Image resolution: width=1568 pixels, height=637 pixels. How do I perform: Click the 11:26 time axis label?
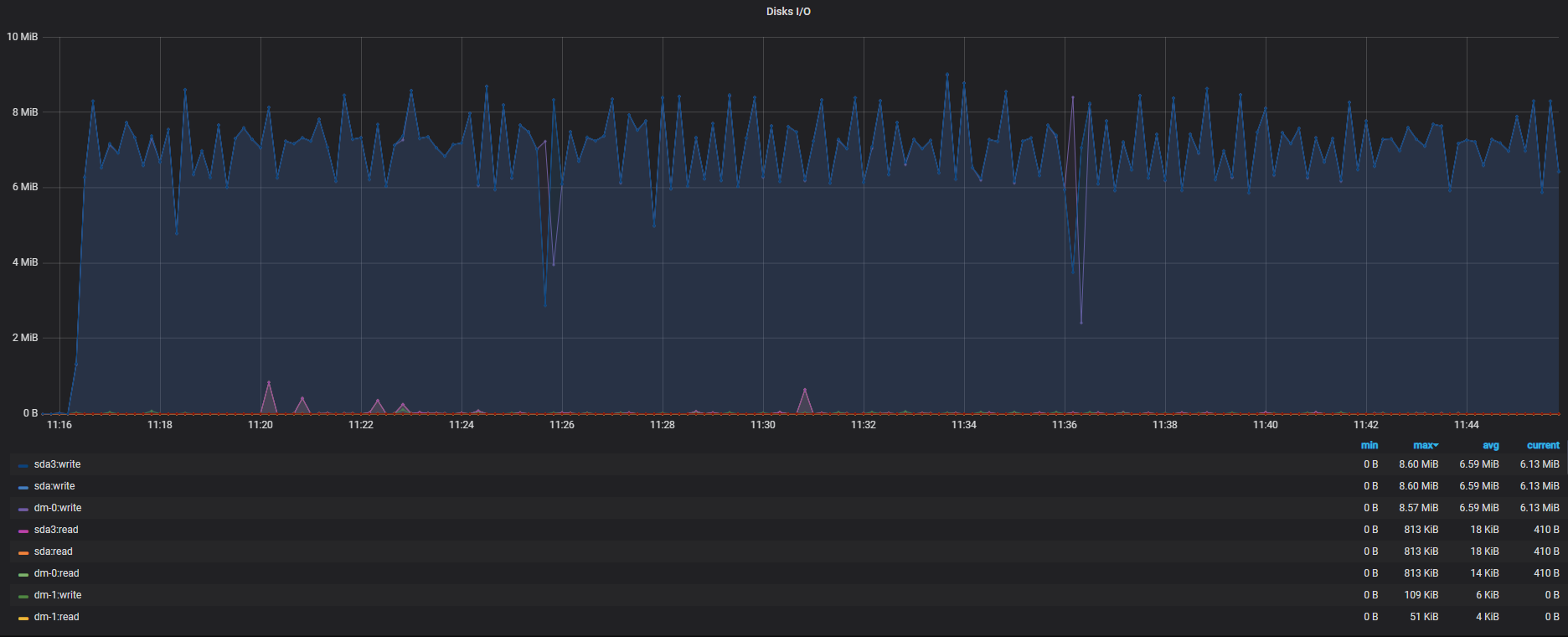tap(562, 425)
